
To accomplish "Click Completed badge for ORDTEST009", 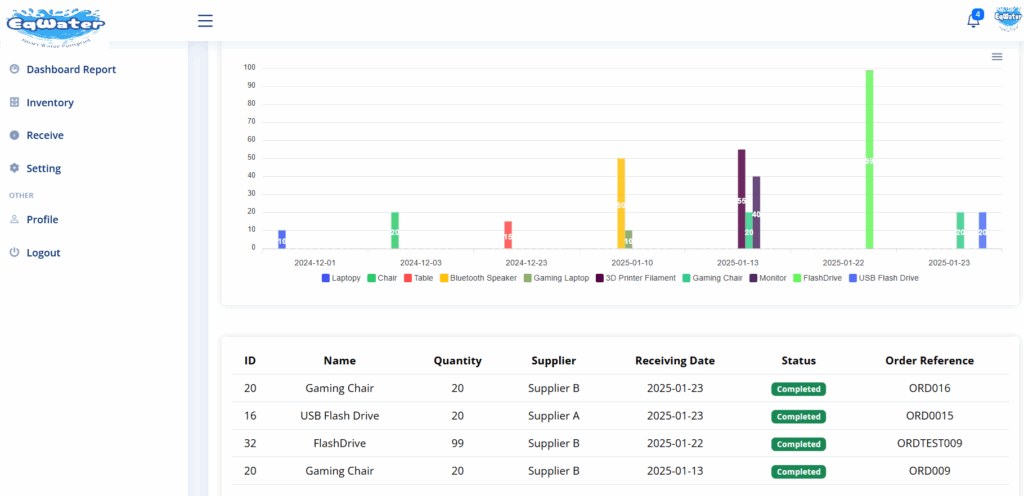I will (x=798, y=444).
